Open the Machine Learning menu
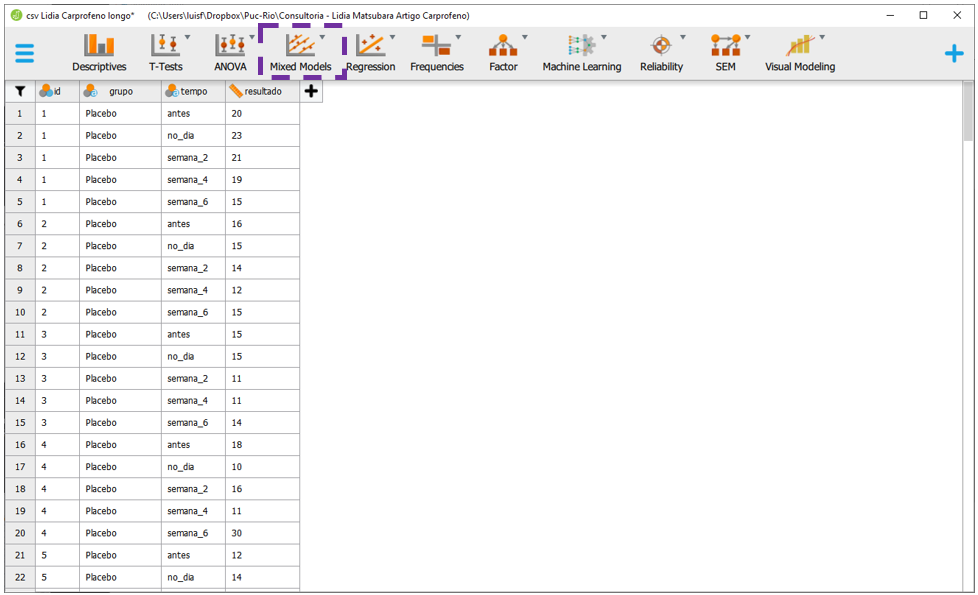This screenshot has width=978, height=595. coord(581,54)
